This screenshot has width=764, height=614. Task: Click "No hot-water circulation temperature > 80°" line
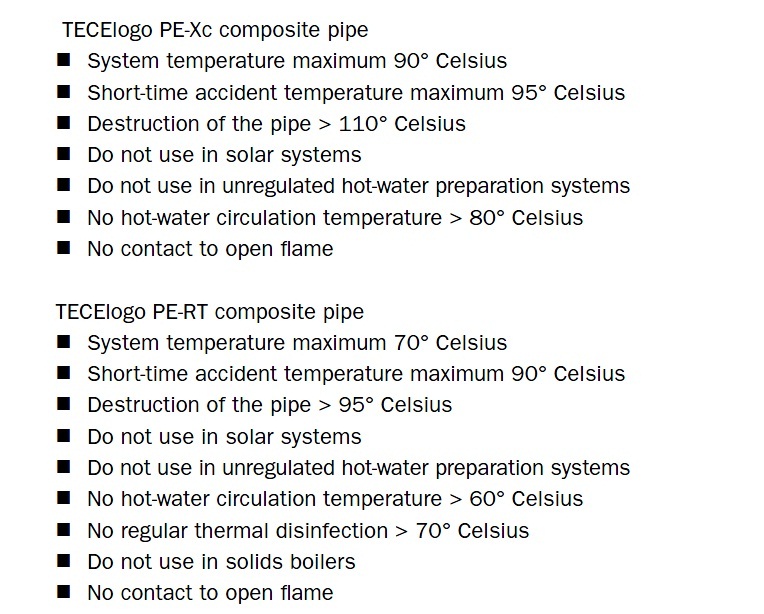[335, 217]
